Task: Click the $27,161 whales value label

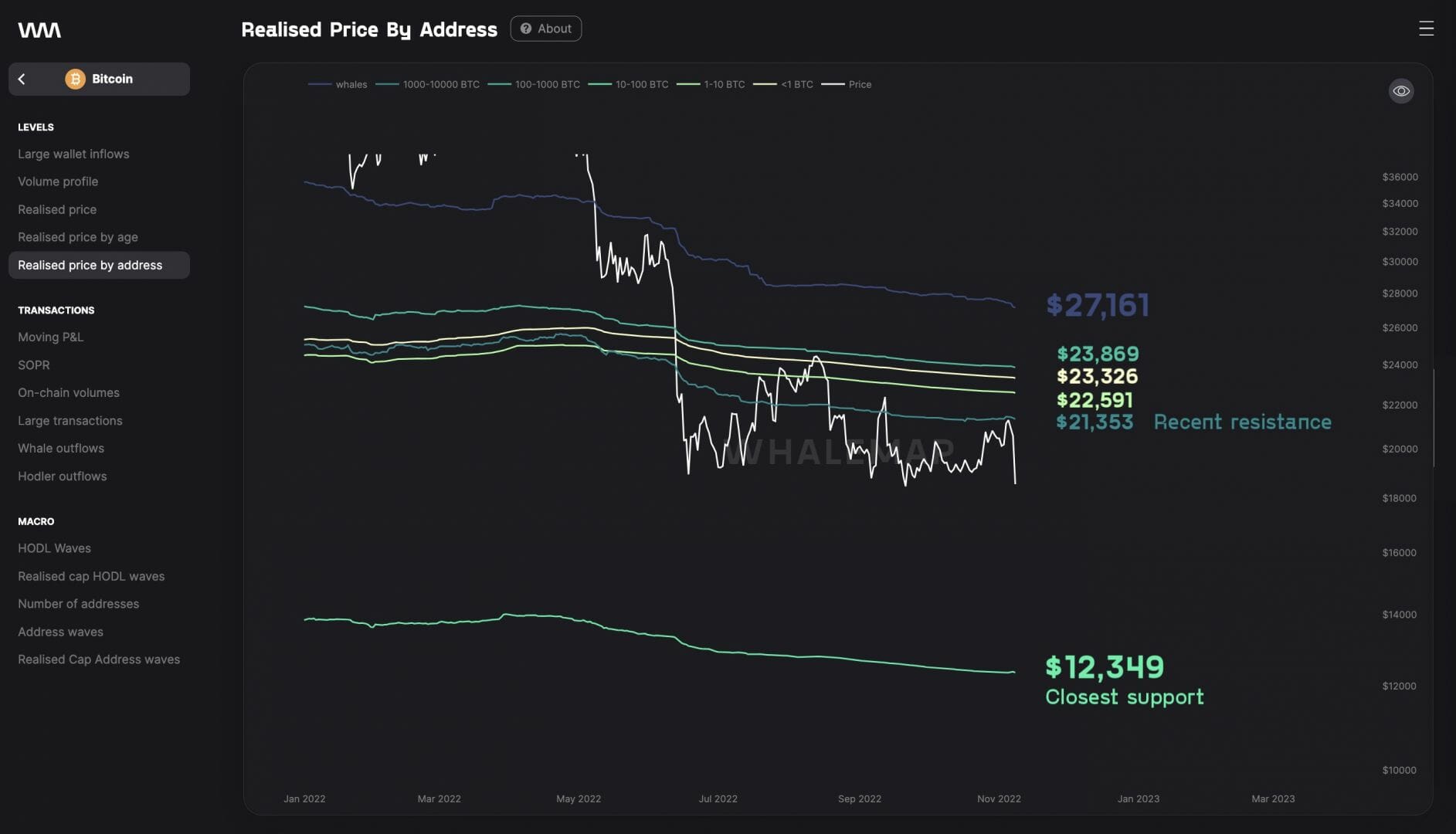Action: (x=1098, y=305)
